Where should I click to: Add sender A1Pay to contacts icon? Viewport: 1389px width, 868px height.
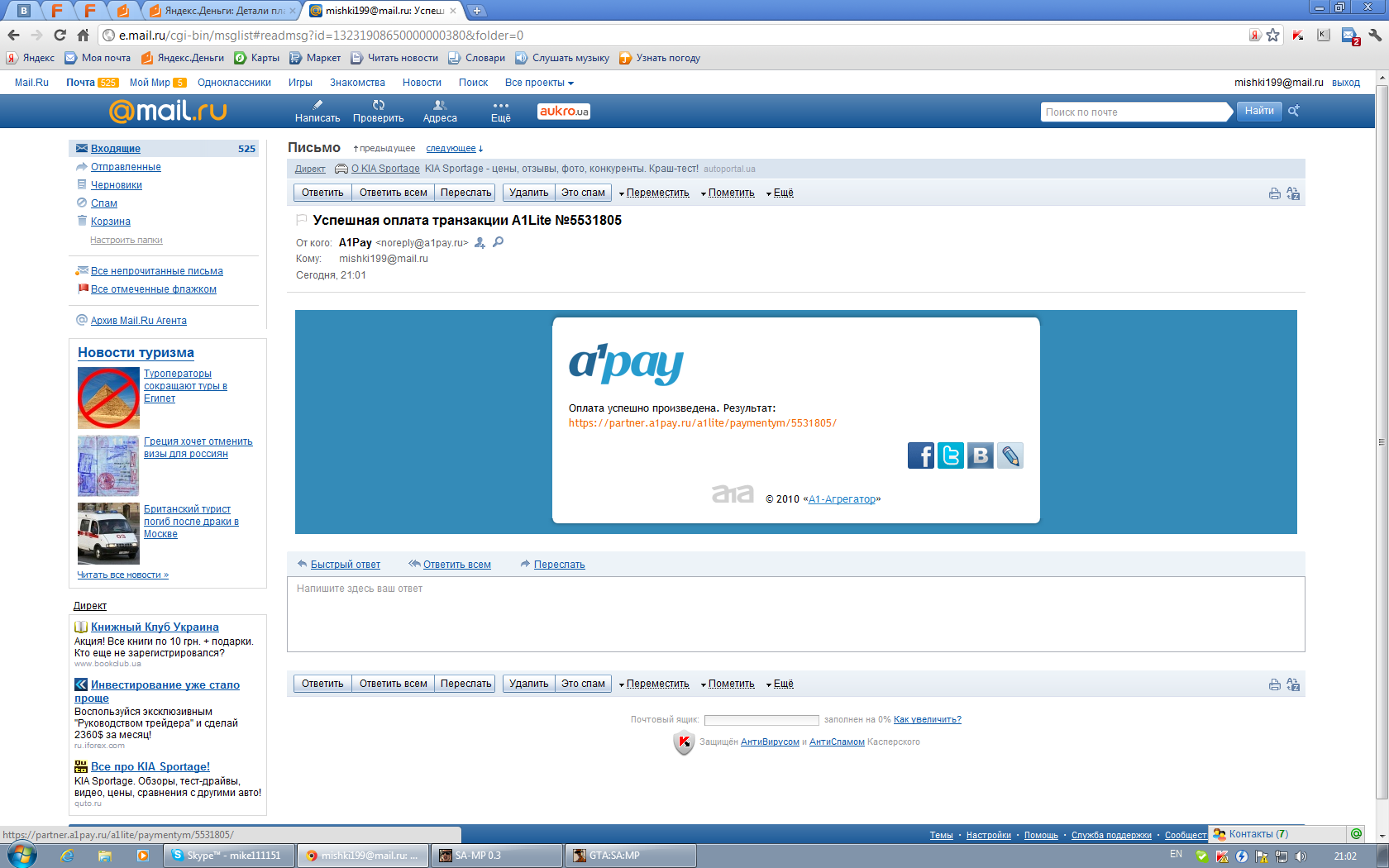pos(480,243)
